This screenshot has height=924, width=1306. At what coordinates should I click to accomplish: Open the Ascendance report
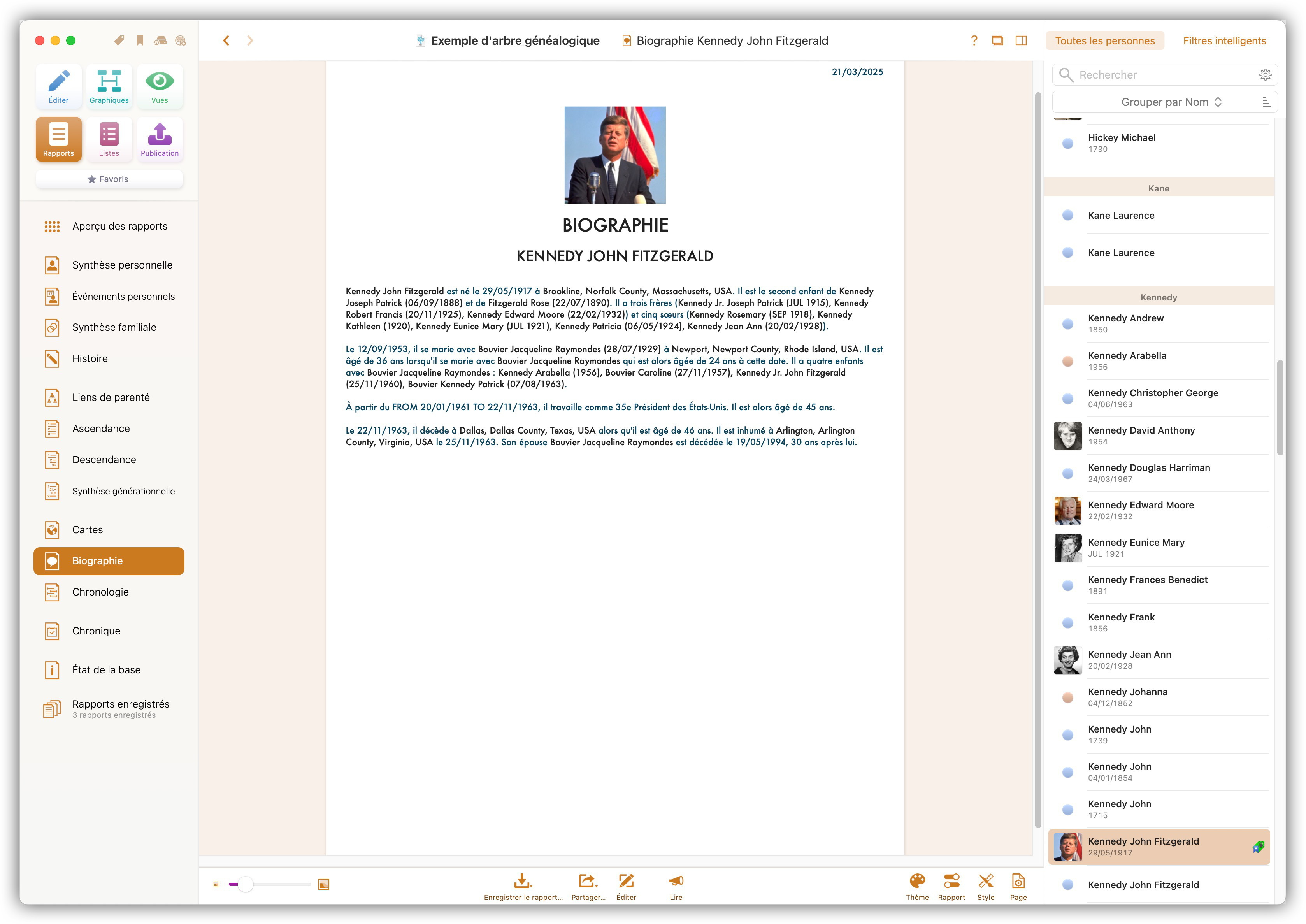109,429
